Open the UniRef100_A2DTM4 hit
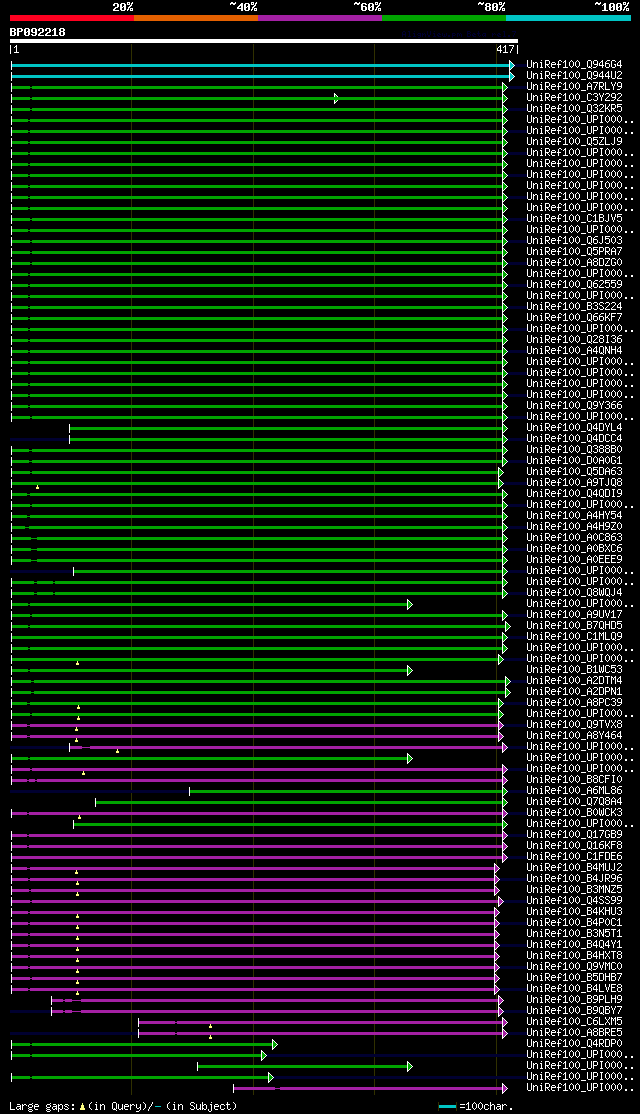640x1114 pixels. [x=575, y=680]
